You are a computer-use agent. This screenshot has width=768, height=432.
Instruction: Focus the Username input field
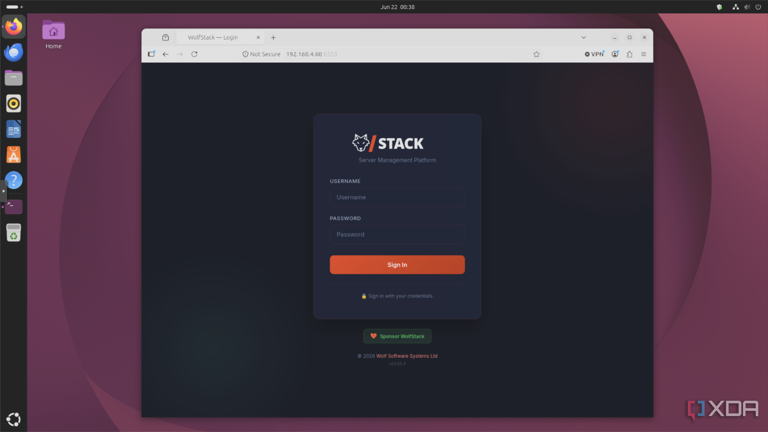tap(397, 197)
